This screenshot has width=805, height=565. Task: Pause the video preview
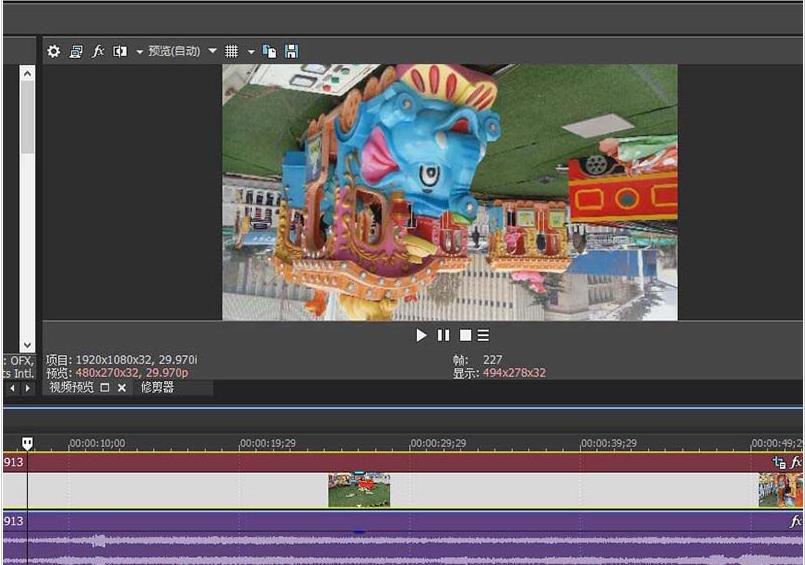coord(443,336)
